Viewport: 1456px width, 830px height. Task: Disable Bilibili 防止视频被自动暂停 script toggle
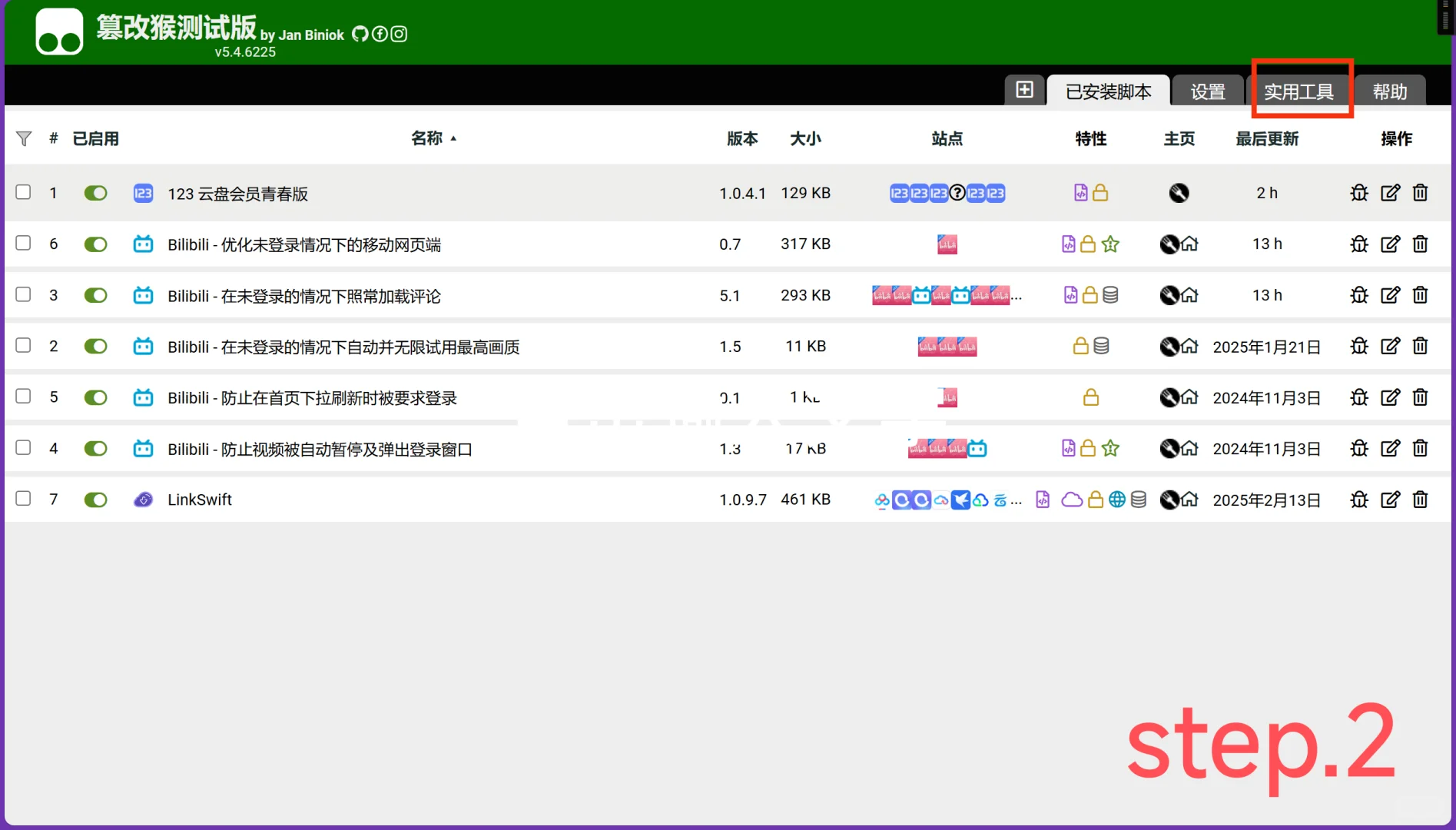pos(95,448)
